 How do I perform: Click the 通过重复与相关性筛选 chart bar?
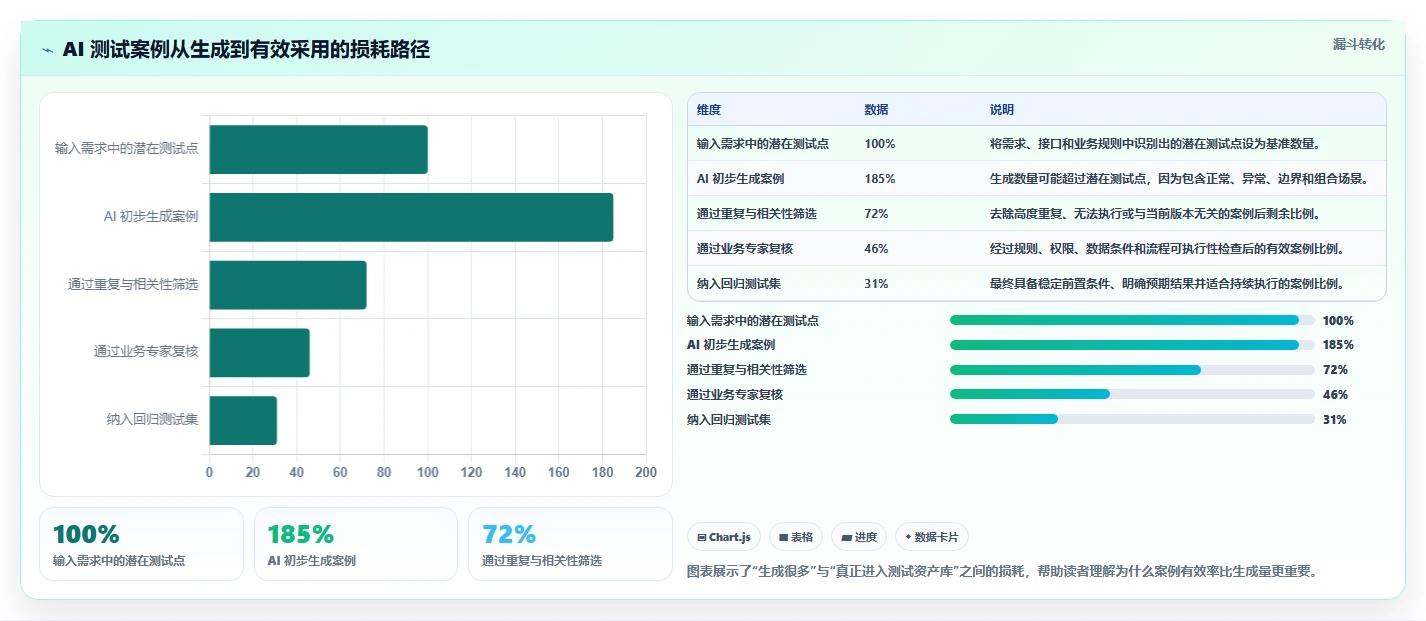[288, 285]
